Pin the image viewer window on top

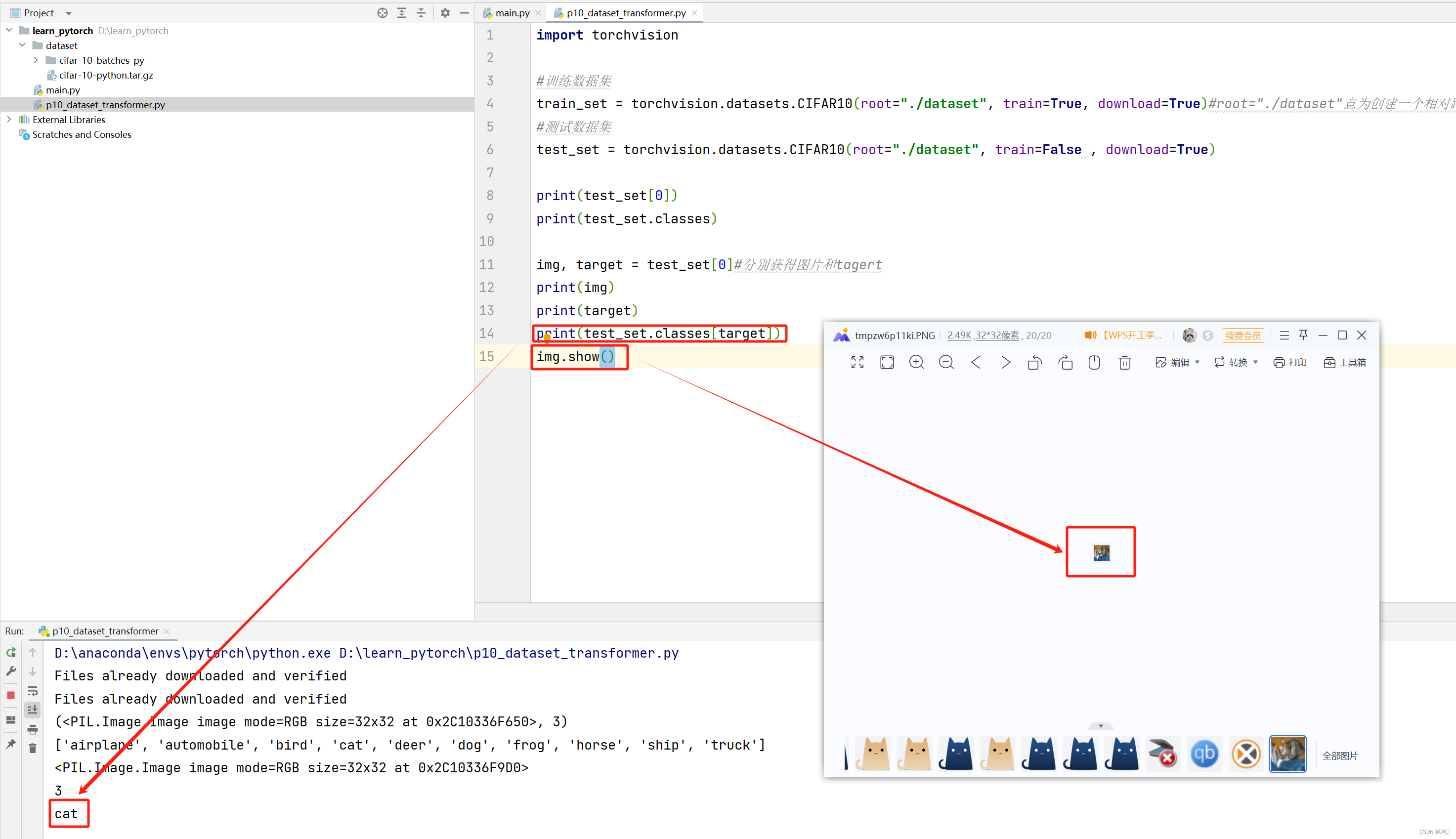1303,335
